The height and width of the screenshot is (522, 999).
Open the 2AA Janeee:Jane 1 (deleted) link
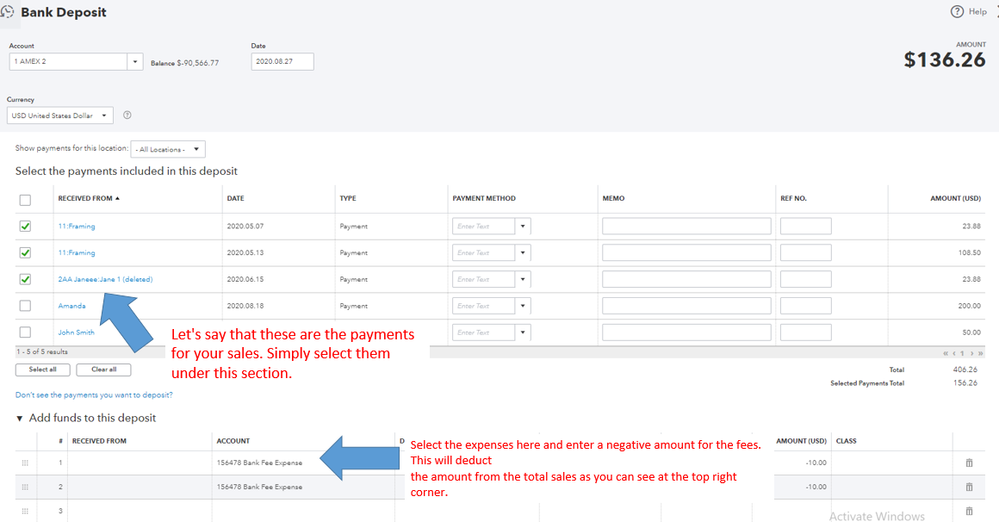[105, 279]
